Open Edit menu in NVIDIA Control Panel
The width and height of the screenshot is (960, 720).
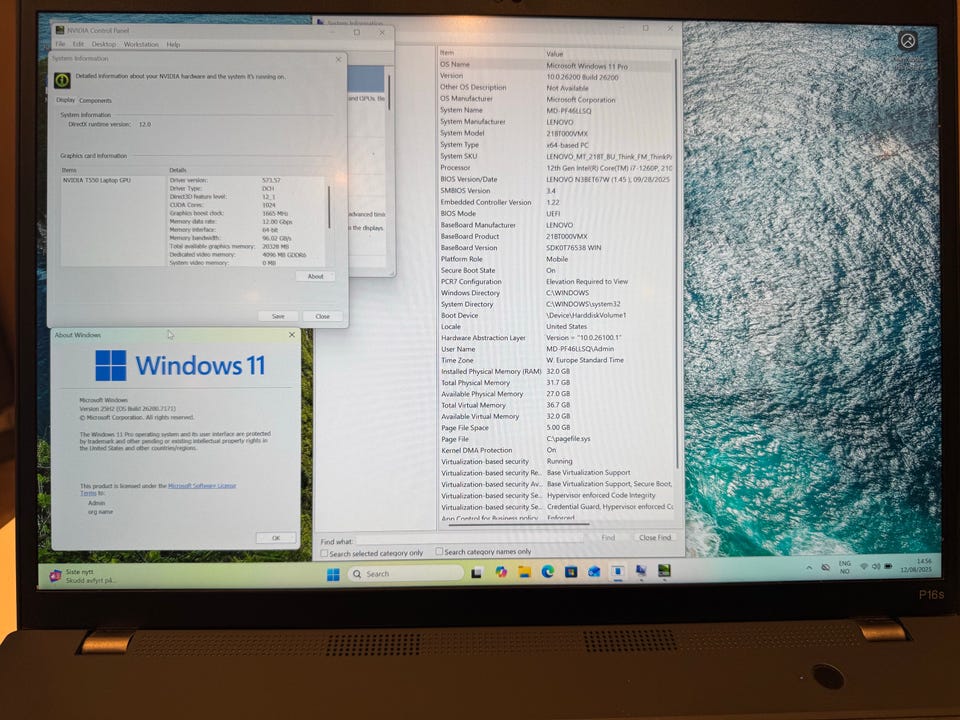[78, 44]
